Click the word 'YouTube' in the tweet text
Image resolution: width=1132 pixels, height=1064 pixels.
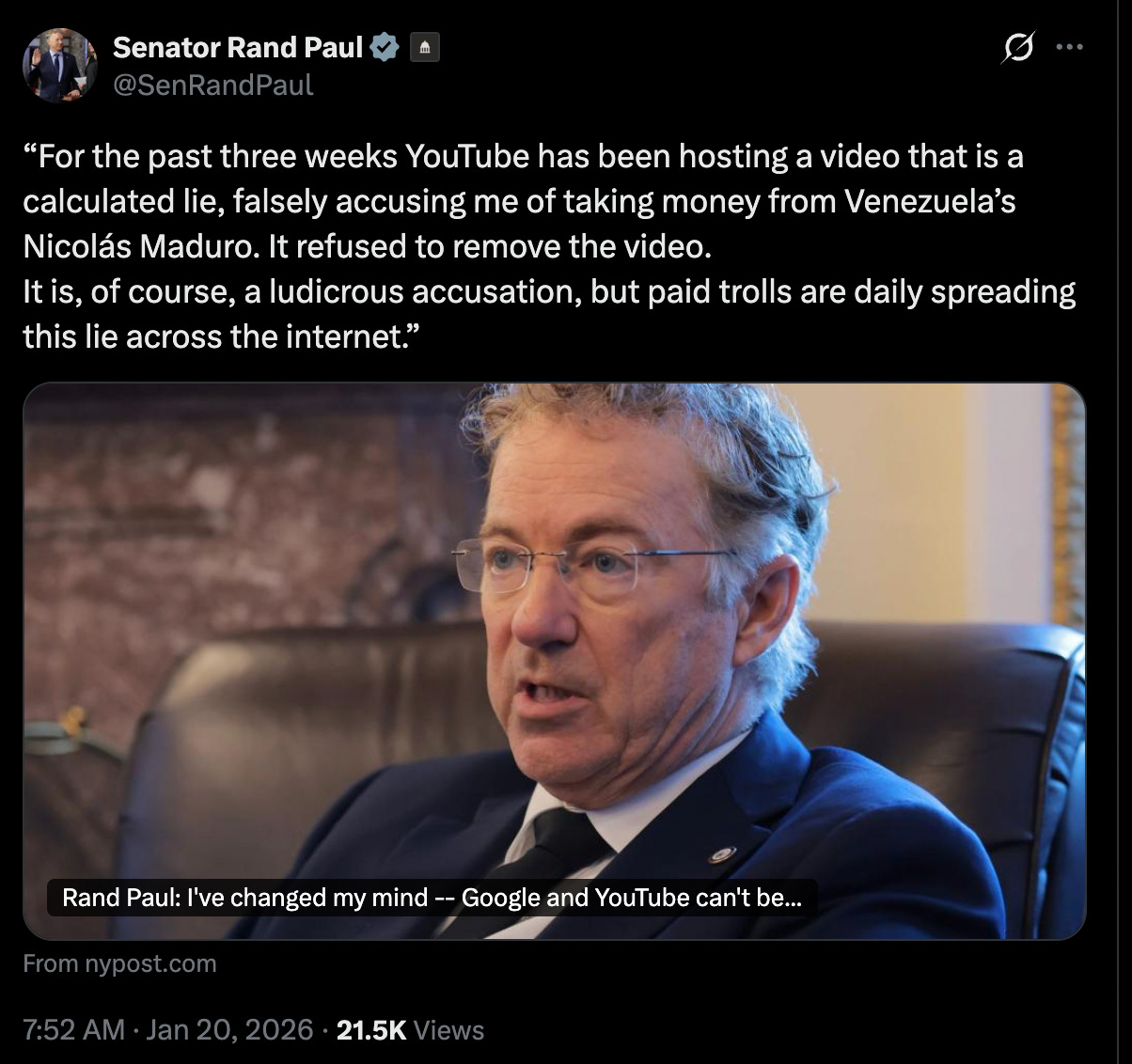[x=467, y=156]
